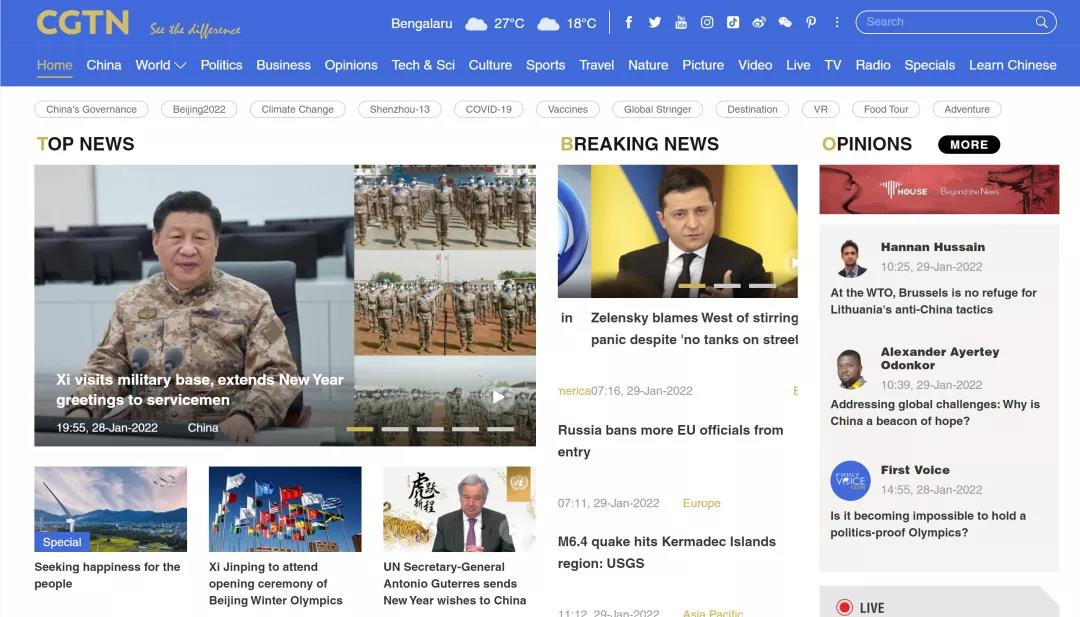Open the WeChat icon
This screenshot has height=617, width=1080.
785,22
